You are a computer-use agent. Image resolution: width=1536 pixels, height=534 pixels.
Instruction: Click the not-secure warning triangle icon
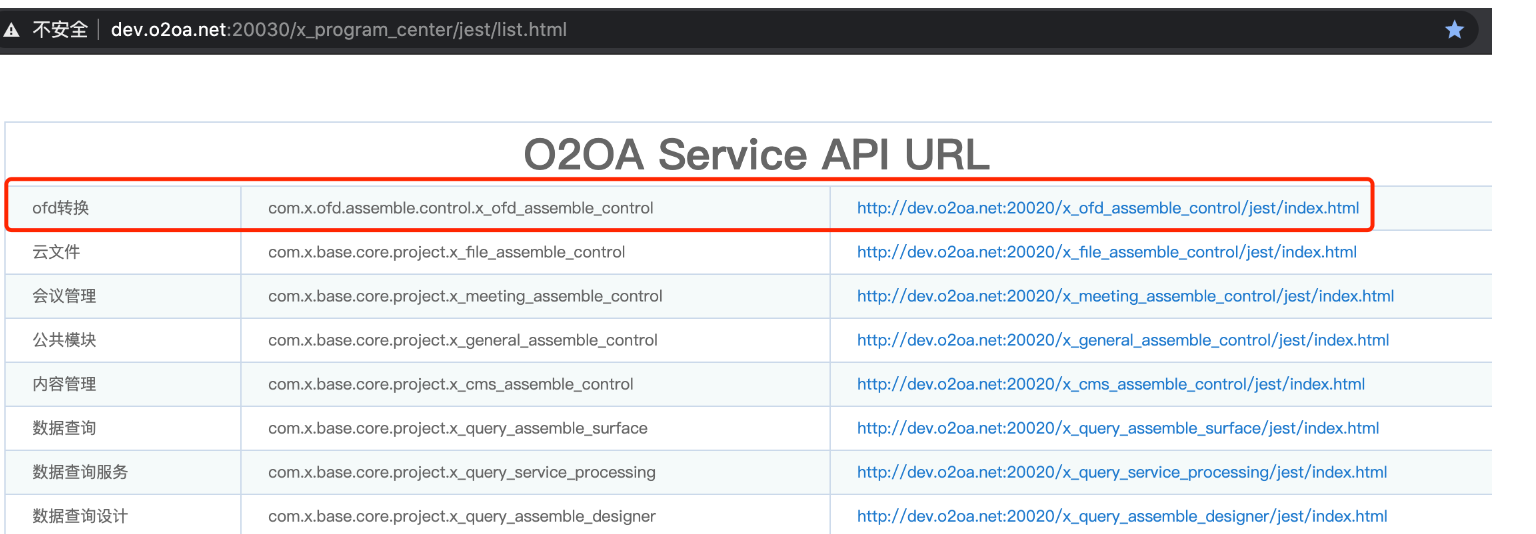[12, 30]
